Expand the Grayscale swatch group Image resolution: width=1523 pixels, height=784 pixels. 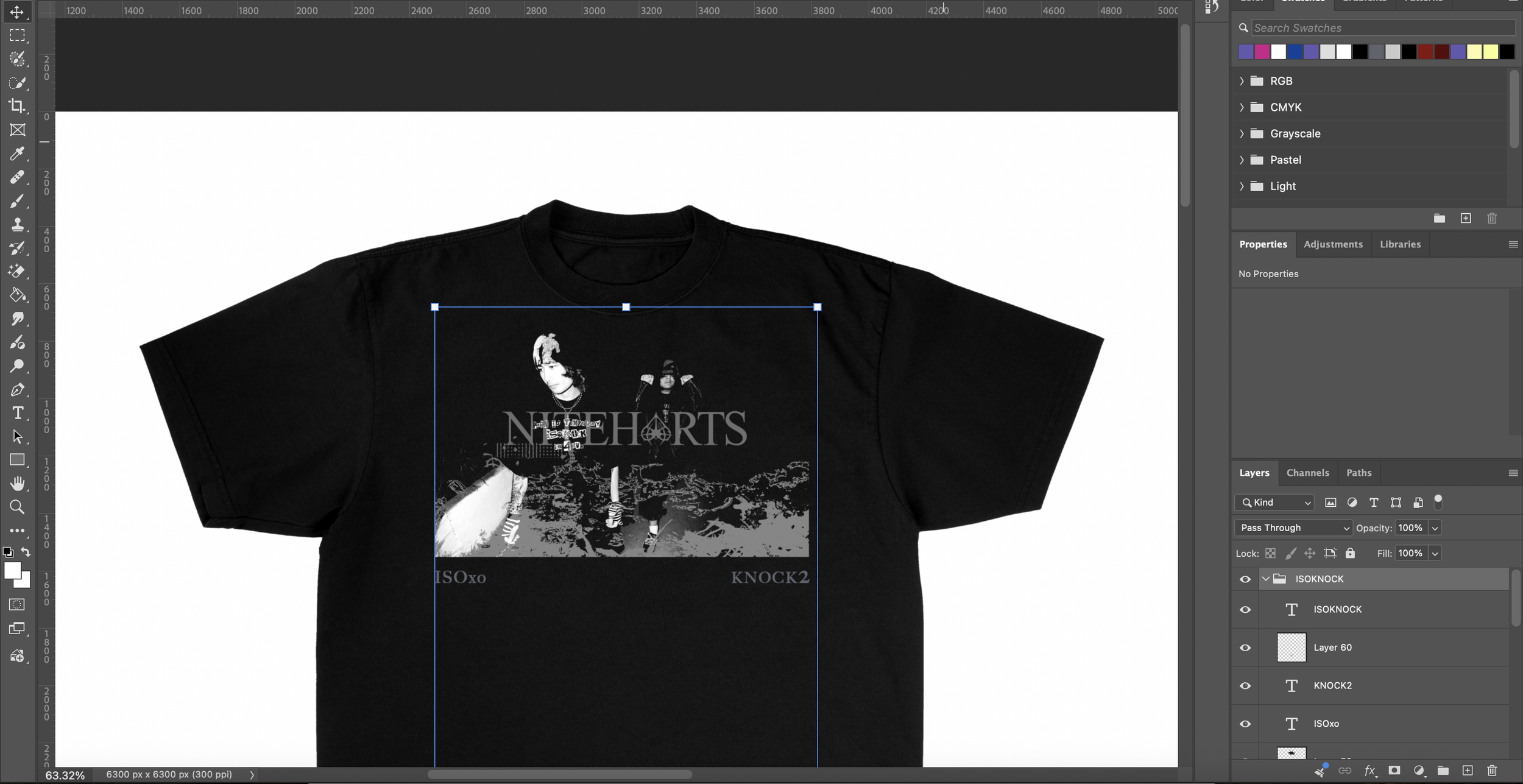point(1242,133)
